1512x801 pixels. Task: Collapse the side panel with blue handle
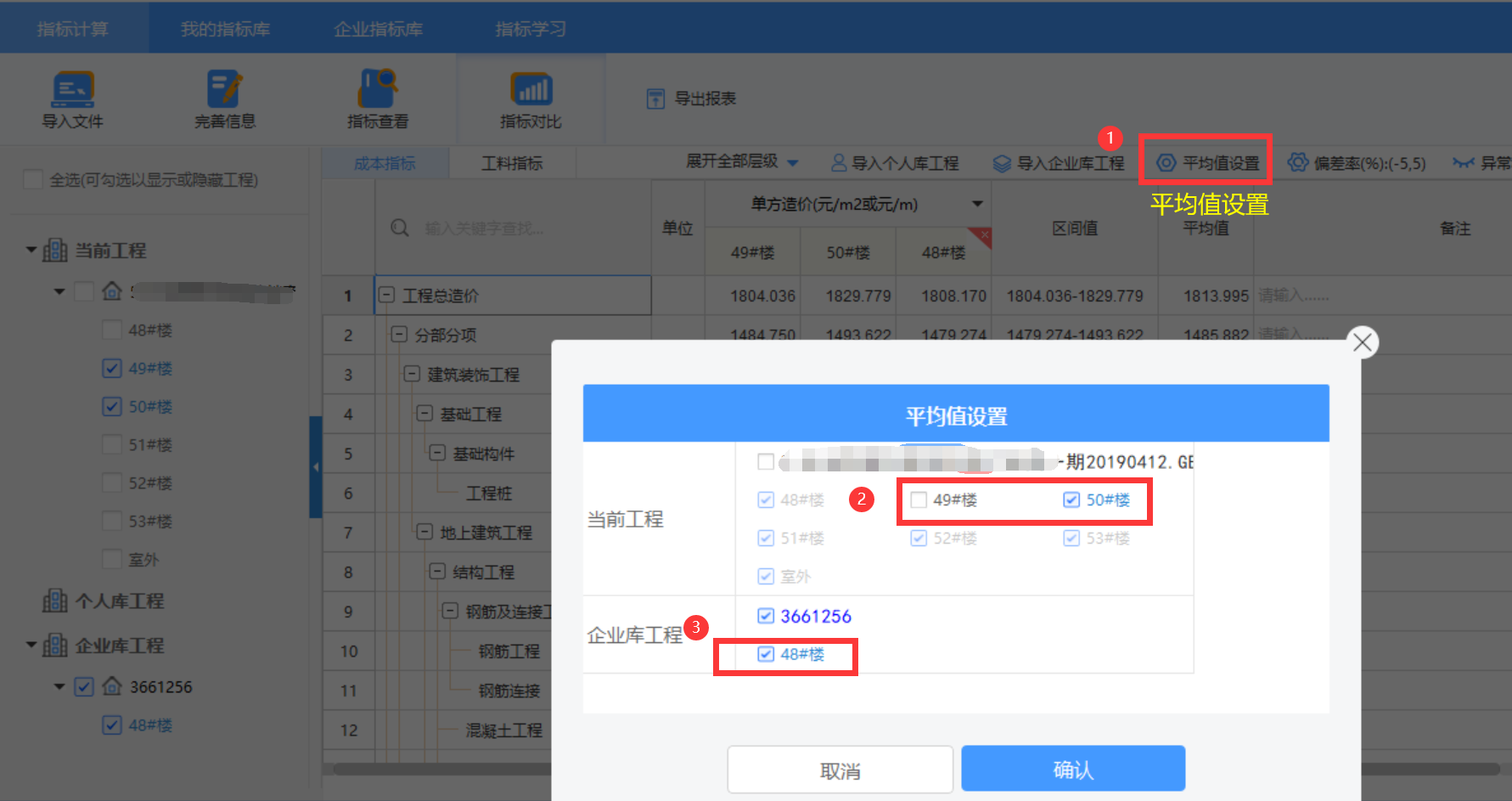pos(316,466)
